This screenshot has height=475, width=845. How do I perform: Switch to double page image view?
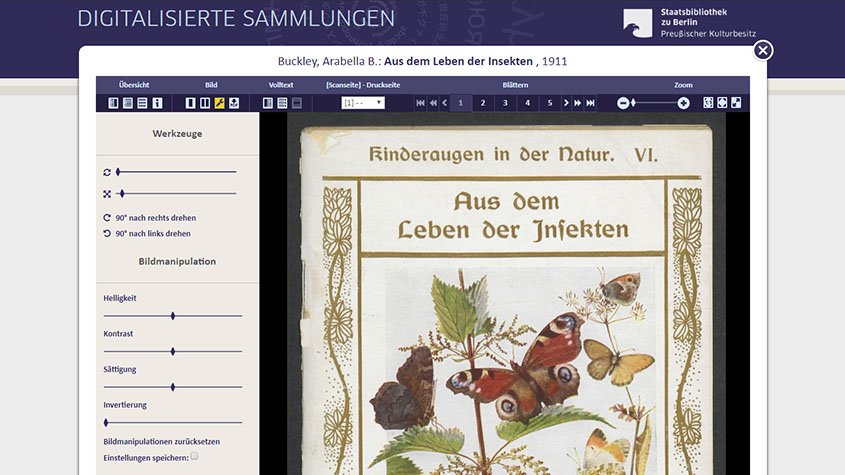[205, 103]
